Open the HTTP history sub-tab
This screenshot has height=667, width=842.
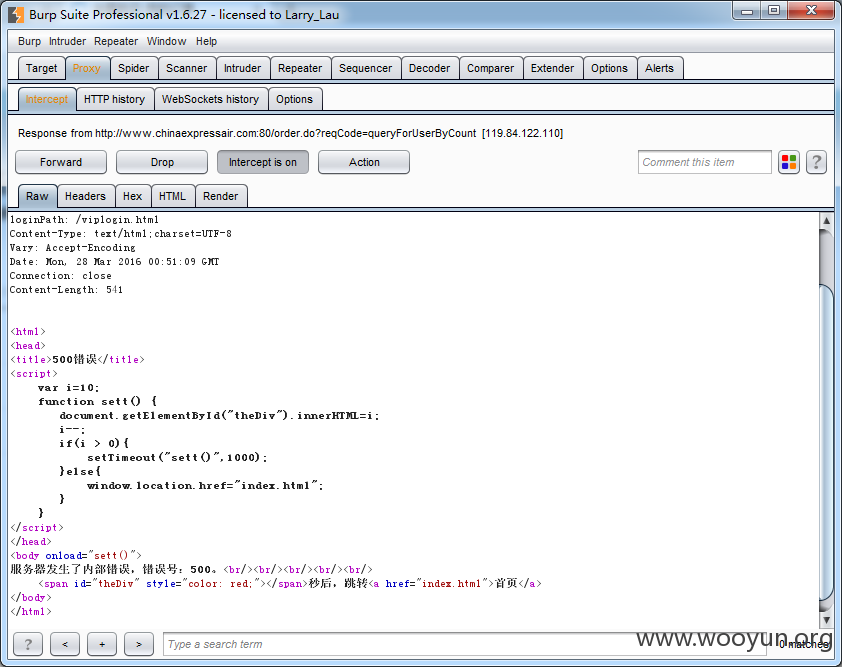coord(114,99)
